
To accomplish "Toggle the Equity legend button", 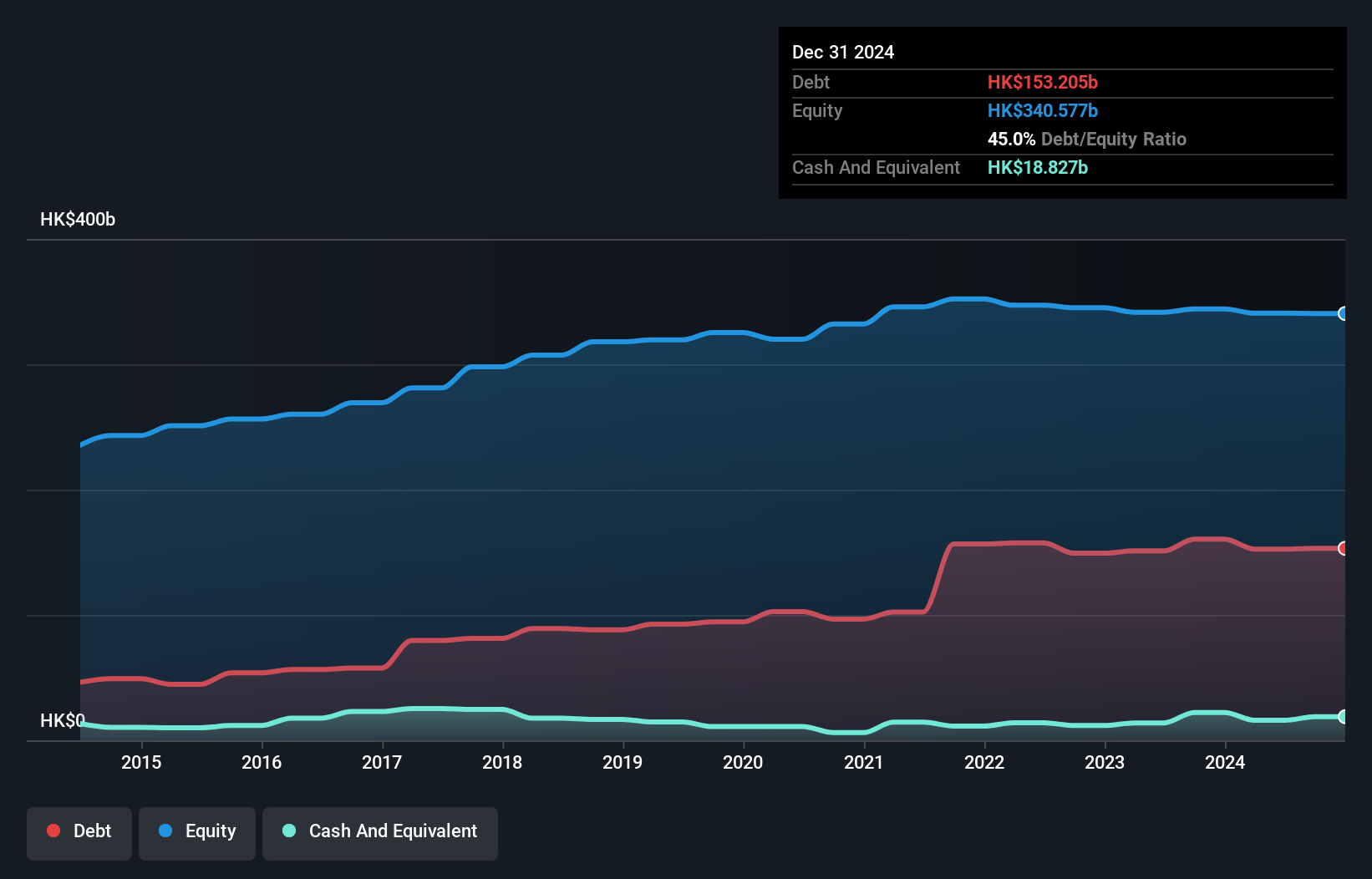I will click(x=197, y=833).
